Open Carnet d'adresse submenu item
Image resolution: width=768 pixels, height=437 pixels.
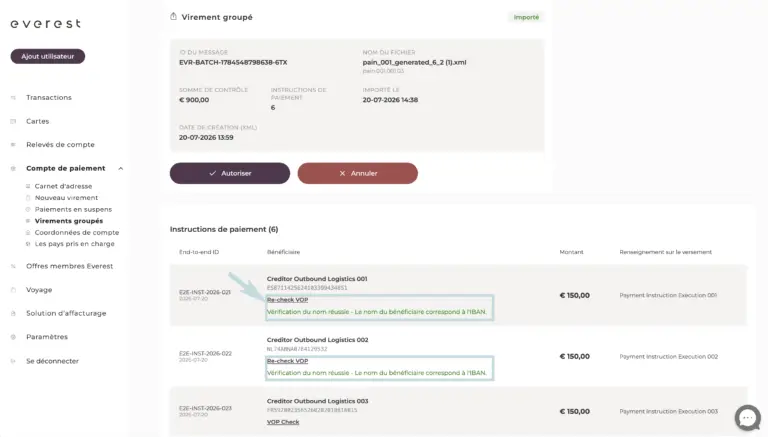click(63, 186)
